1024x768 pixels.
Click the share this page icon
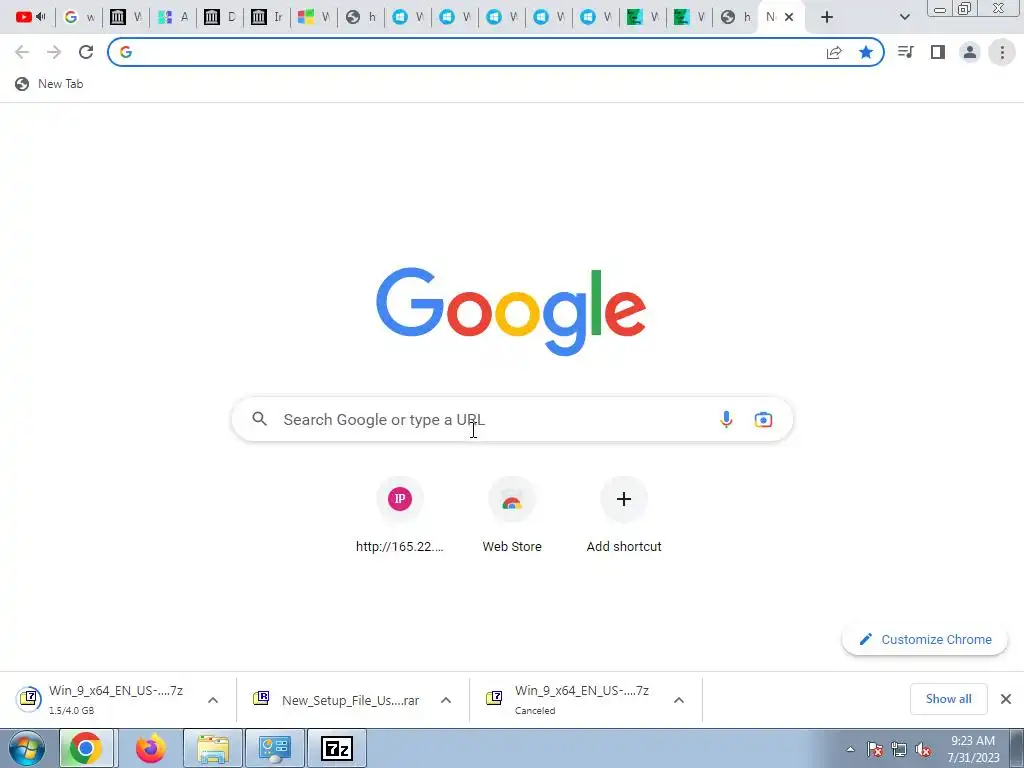tap(834, 52)
